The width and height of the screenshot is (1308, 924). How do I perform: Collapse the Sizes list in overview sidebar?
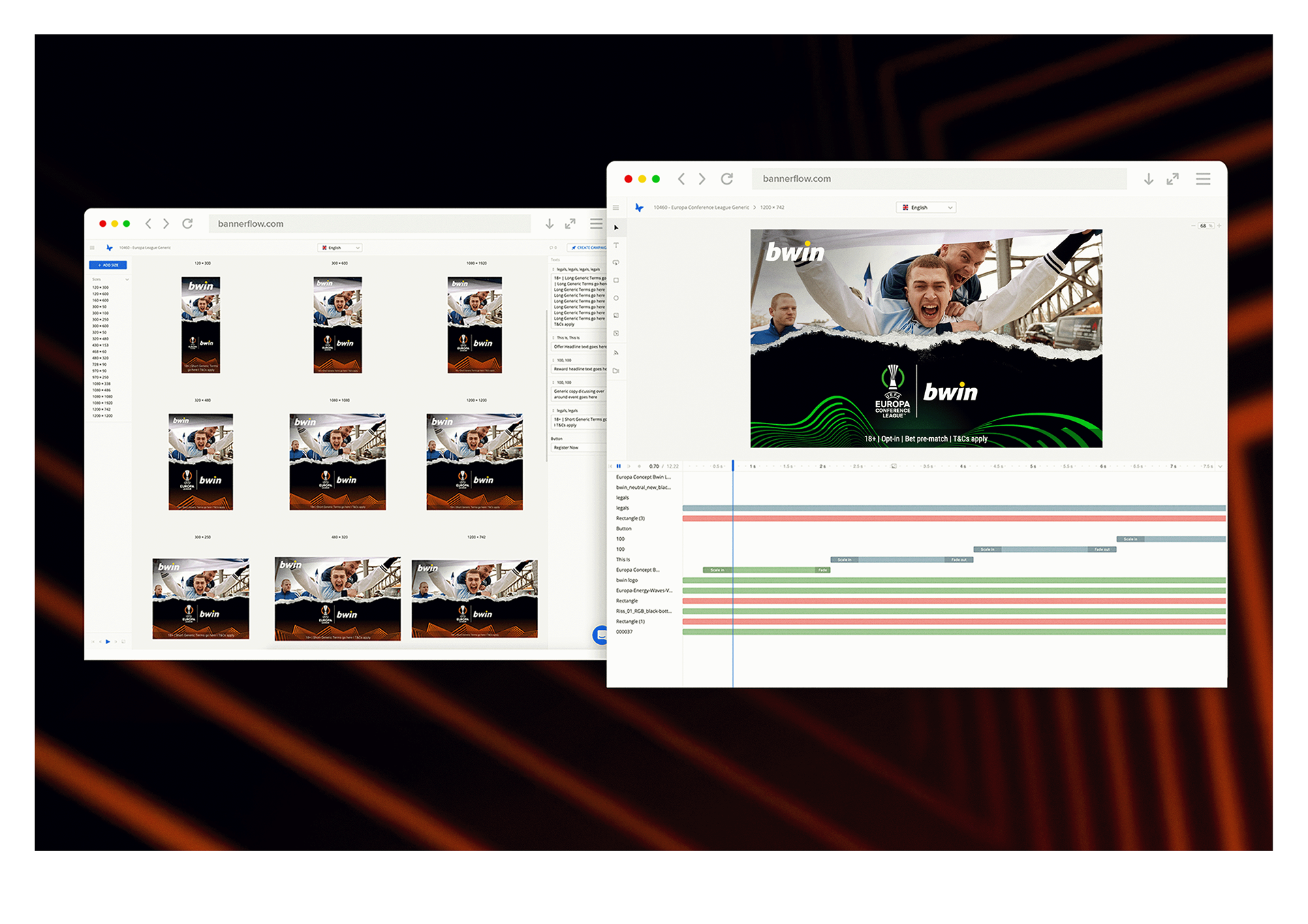pyautogui.click(x=127, y=279)
